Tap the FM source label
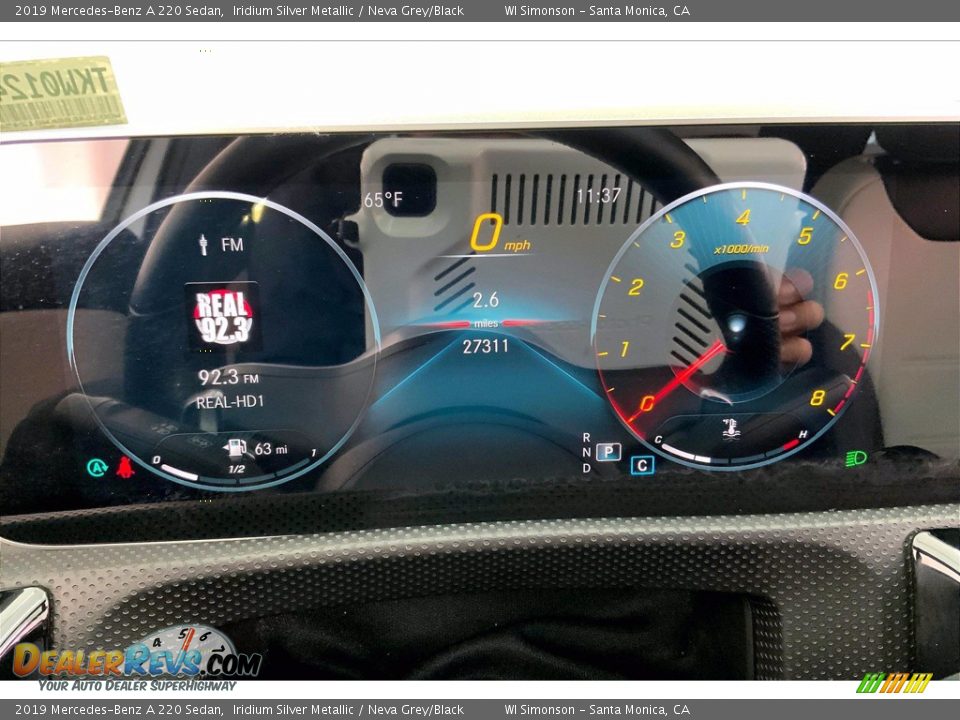 click(x=232, y=245)
